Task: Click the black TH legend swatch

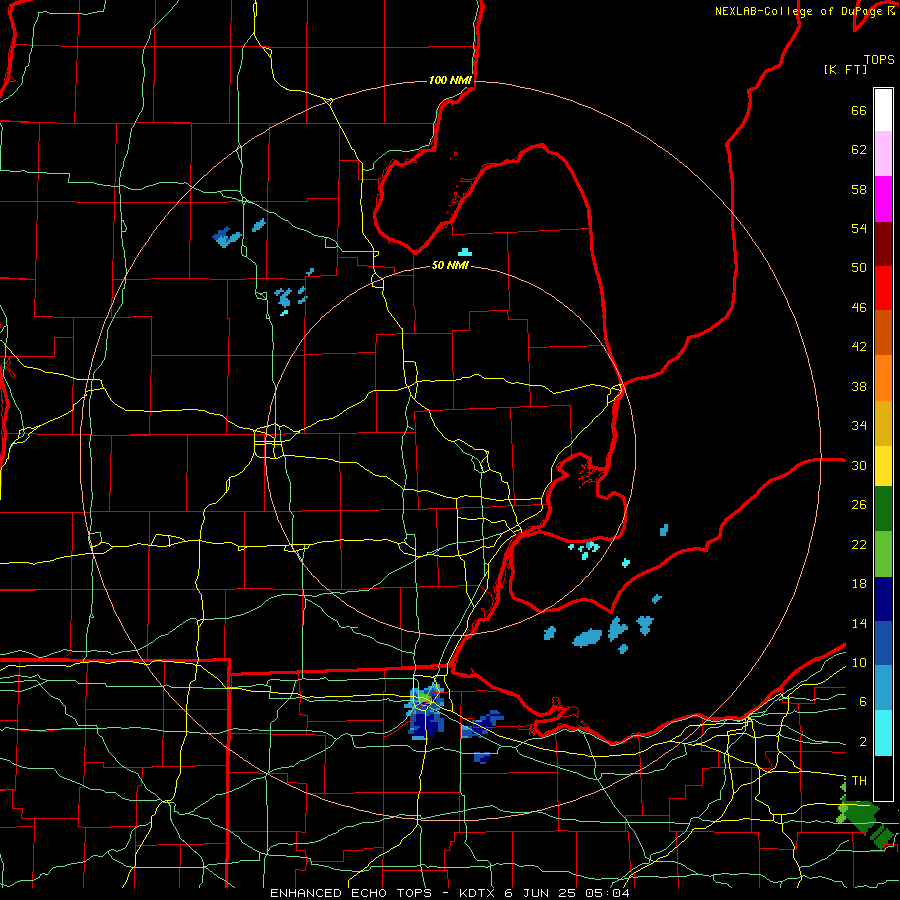Action: coord(883,778)
